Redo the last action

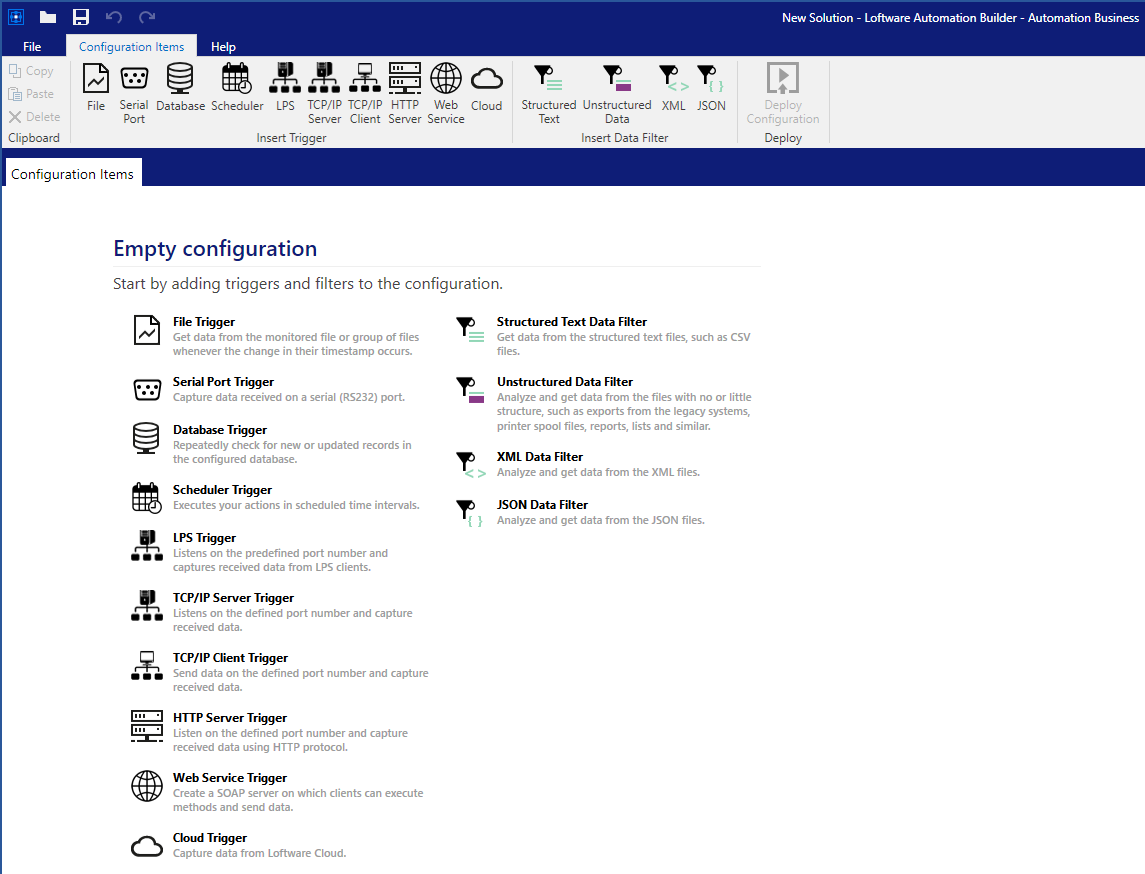pyautogui.click(x=147, y=17)
